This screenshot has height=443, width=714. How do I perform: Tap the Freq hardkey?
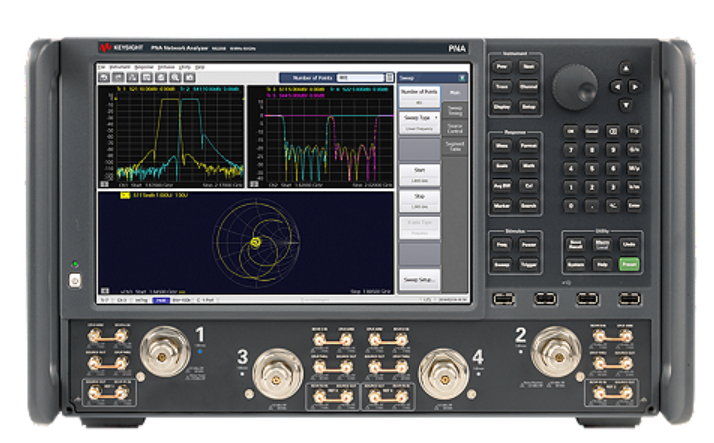pyautogui.click(x=502, y=244)
